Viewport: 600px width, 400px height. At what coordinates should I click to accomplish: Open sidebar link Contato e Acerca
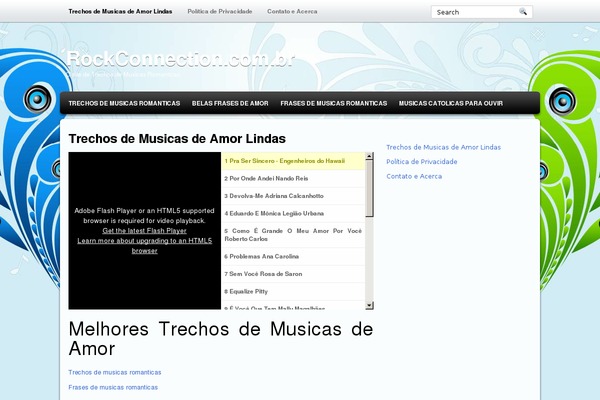(414, 176)
